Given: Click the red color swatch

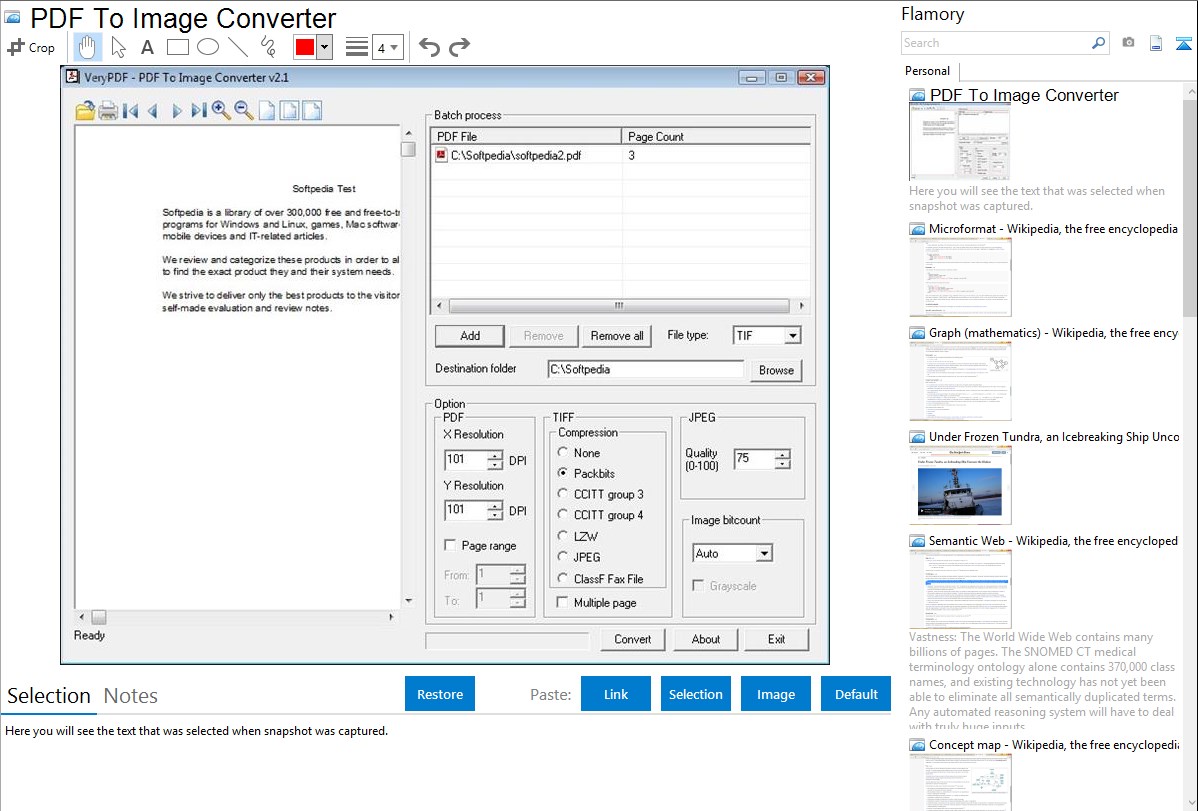Looking at the screenshot, I should pos(304,47).
